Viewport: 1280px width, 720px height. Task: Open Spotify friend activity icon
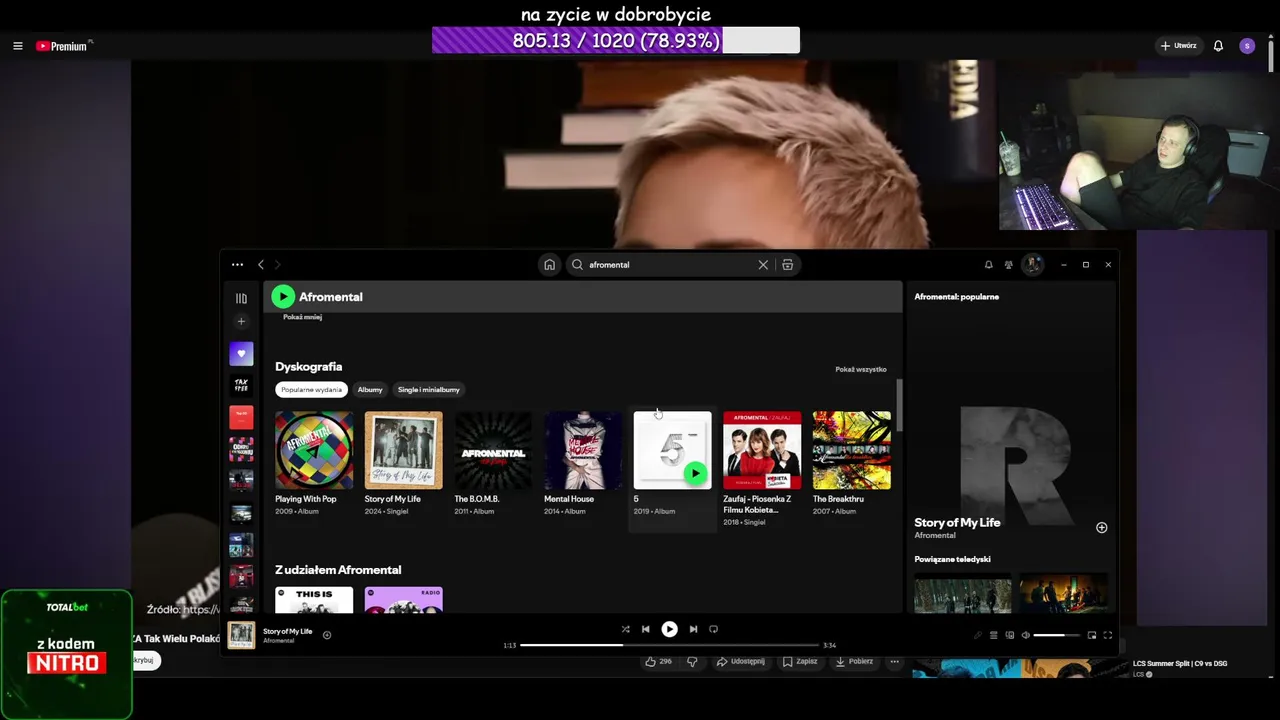click(1009, 265)
